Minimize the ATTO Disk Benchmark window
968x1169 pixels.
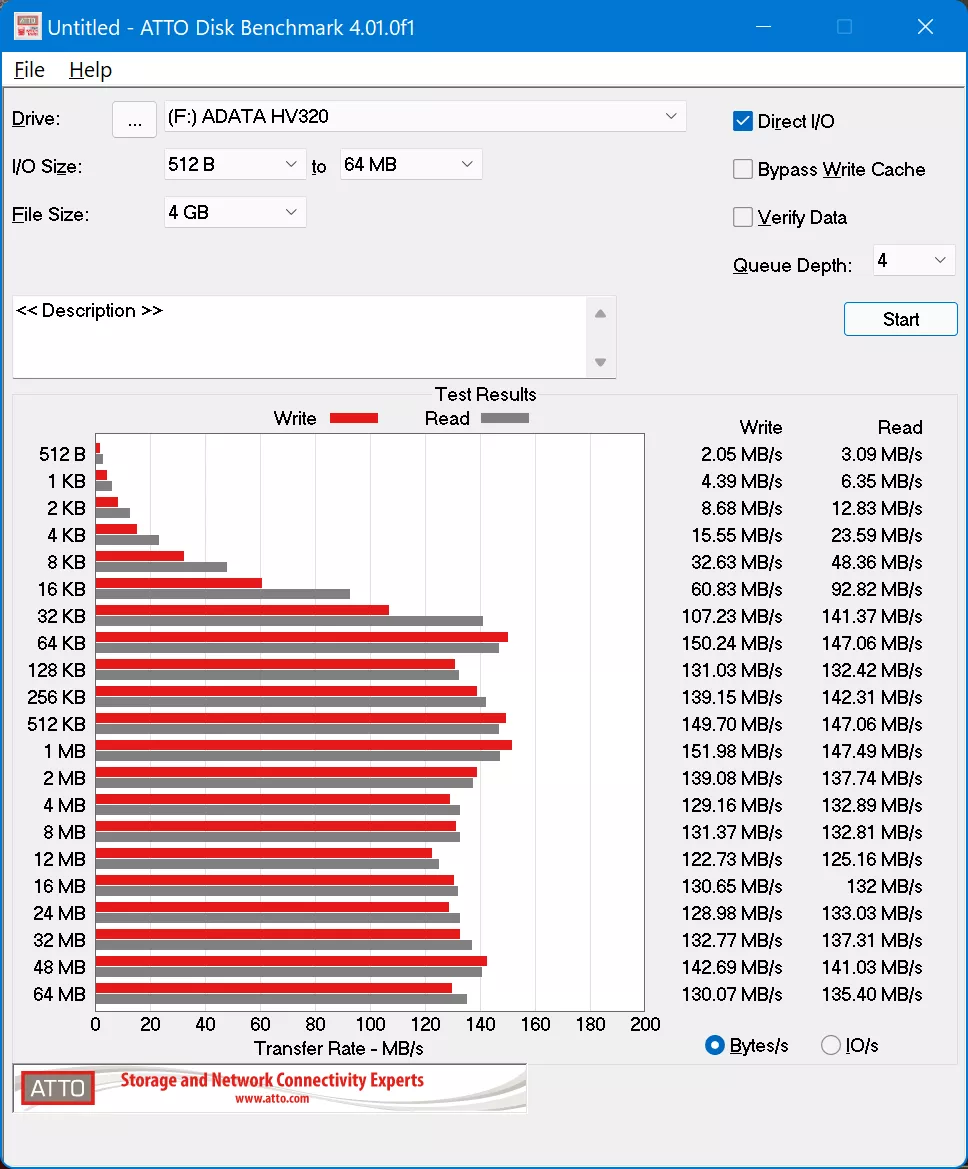tap(763, 27)
